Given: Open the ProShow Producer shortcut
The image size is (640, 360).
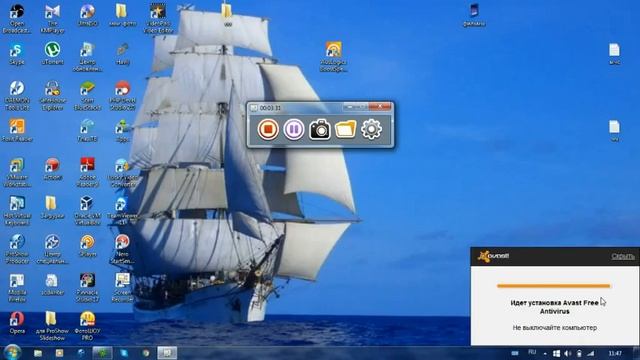Looking at the screenshot, I should click(x=17, y=249).
